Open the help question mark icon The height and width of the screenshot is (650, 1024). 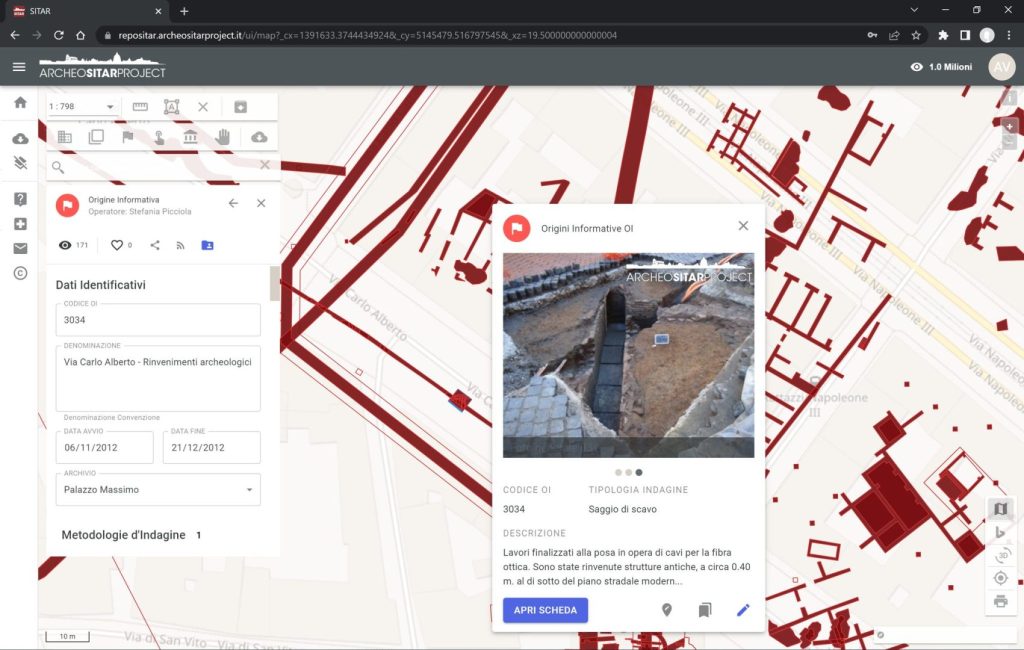point(20,199)
